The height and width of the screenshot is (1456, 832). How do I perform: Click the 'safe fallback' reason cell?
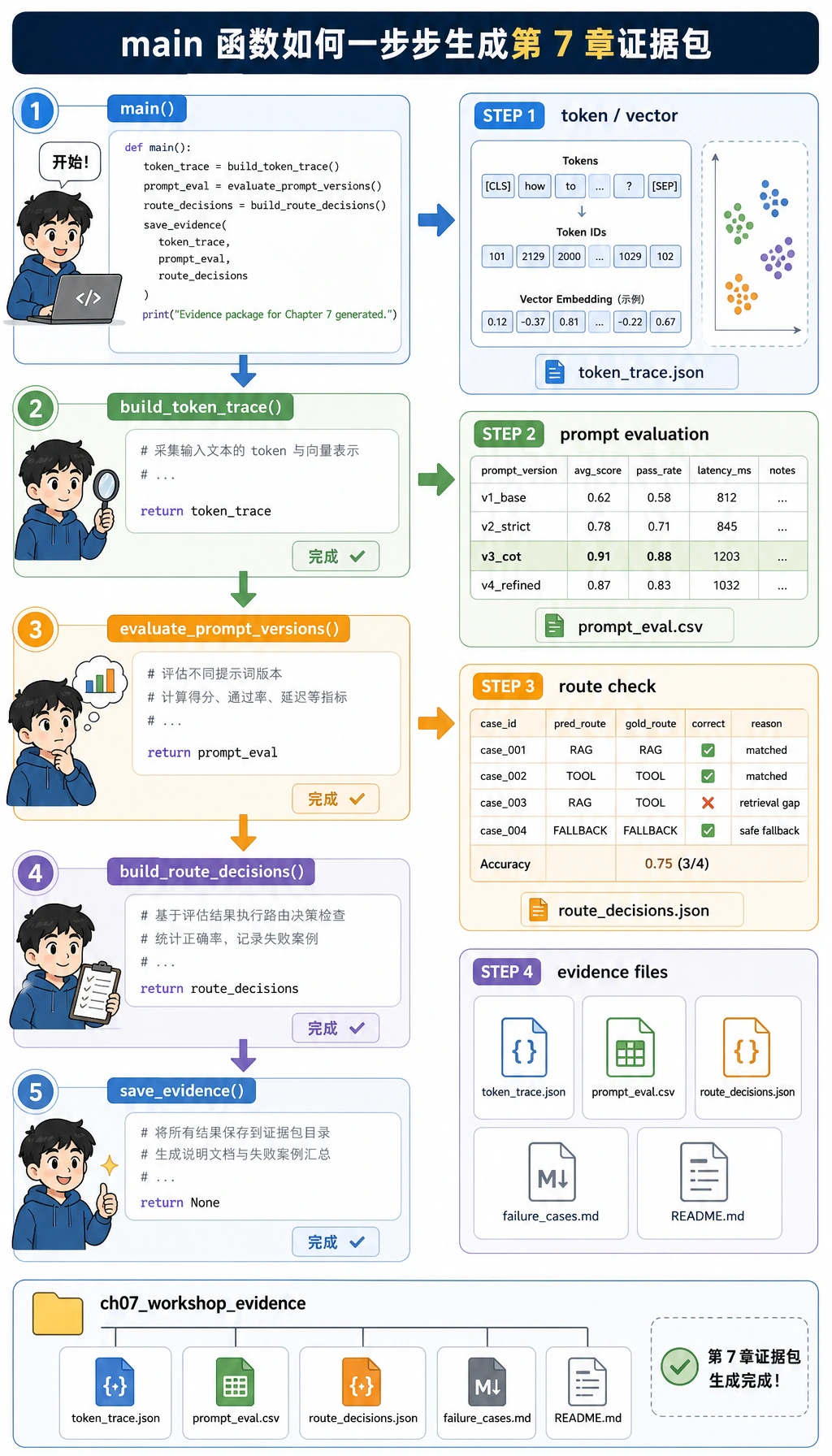[x=769, y=830]
